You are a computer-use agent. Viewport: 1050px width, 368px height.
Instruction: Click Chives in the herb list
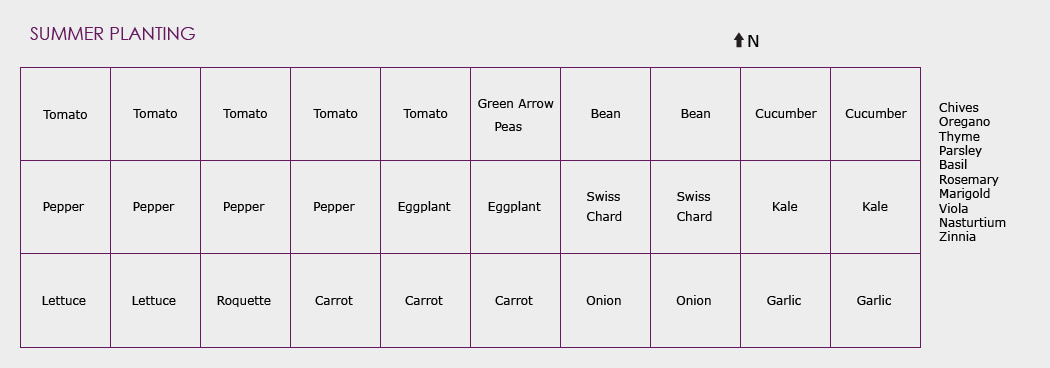pyautogui.click(x=958, y=108)
